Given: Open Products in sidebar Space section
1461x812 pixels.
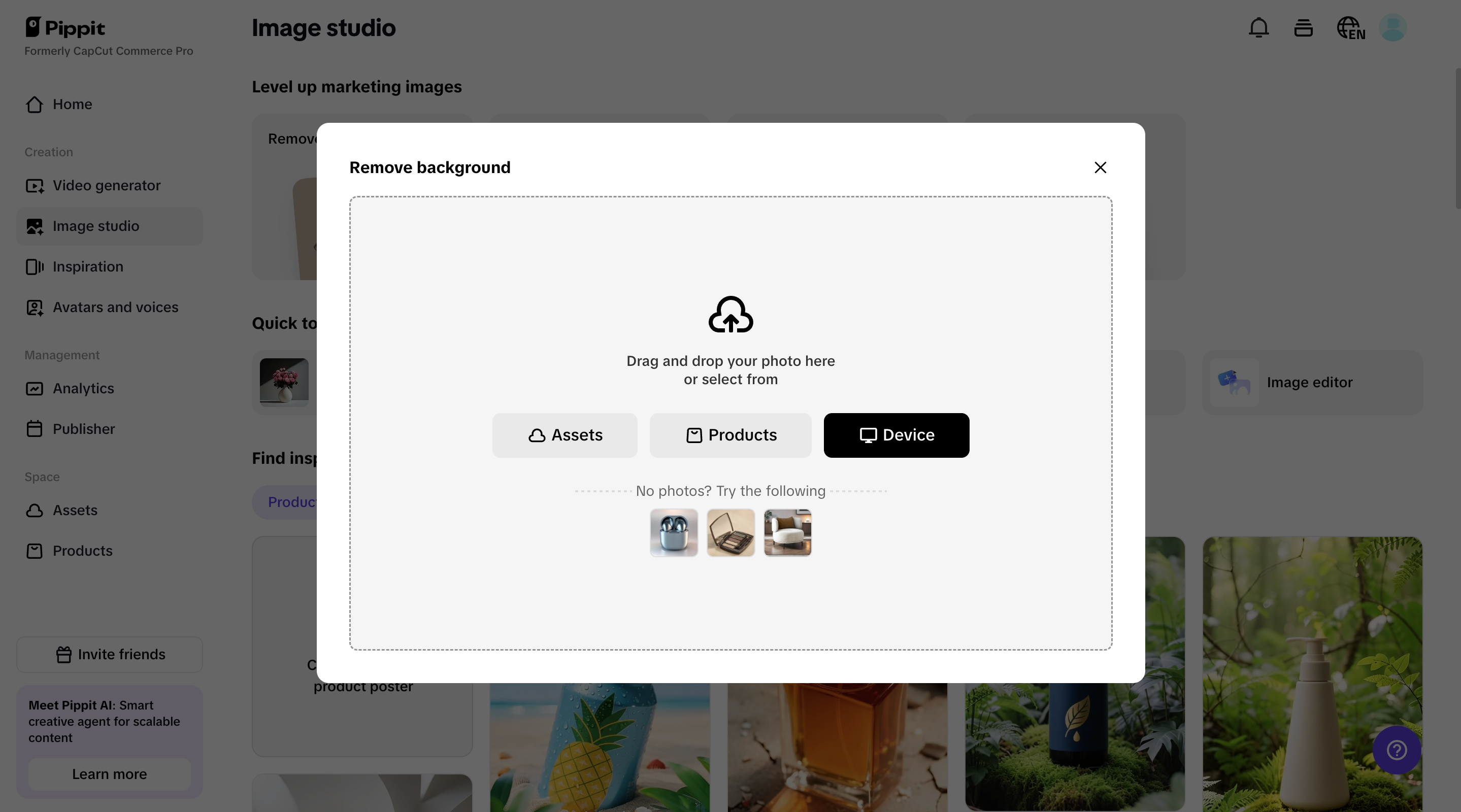Looking at the screenshot, I should (110, 551).
